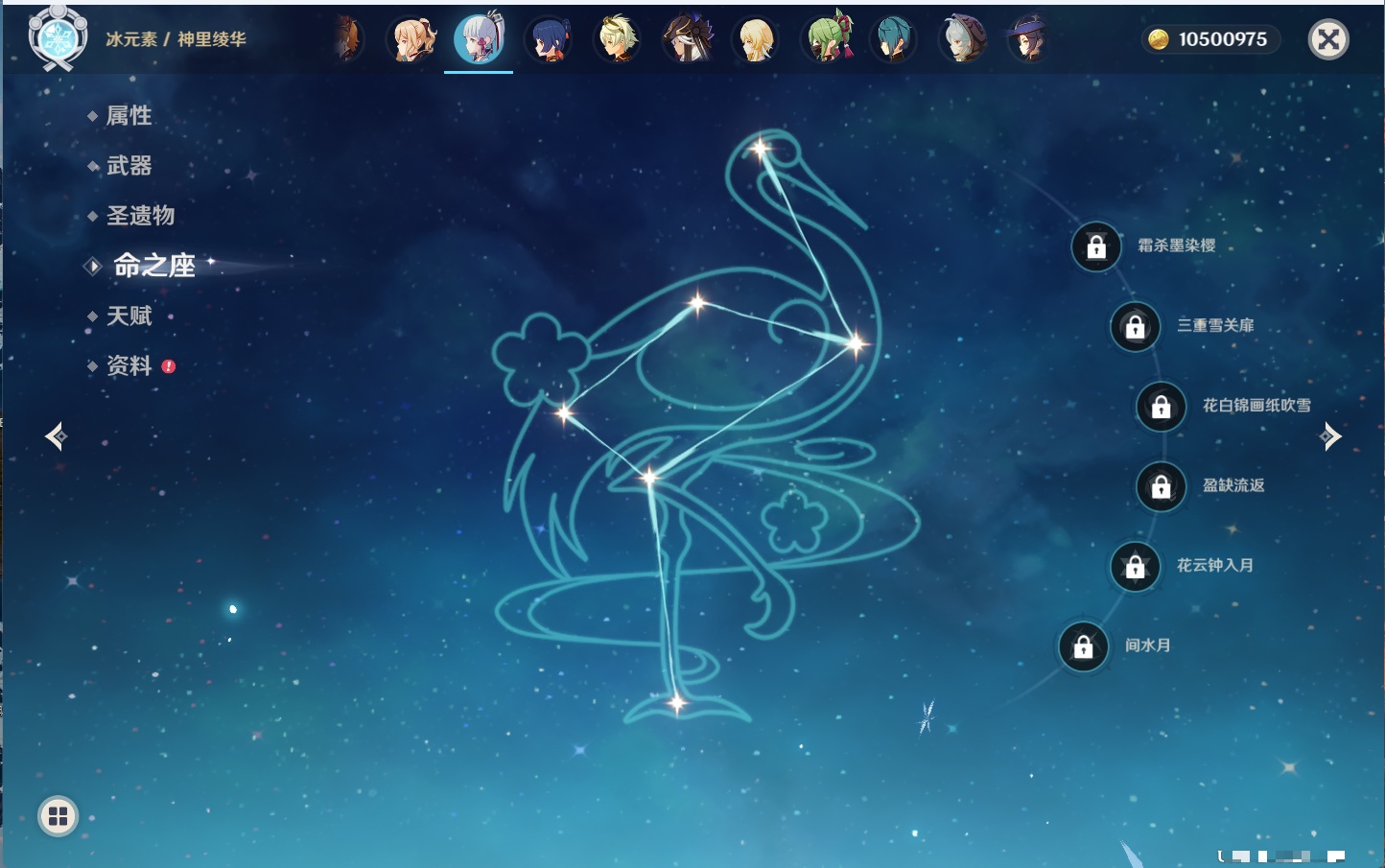This screenshot has width=1385, height=868.
Task: Open the four-square grid menu button
Action: (x=58, y=816)
